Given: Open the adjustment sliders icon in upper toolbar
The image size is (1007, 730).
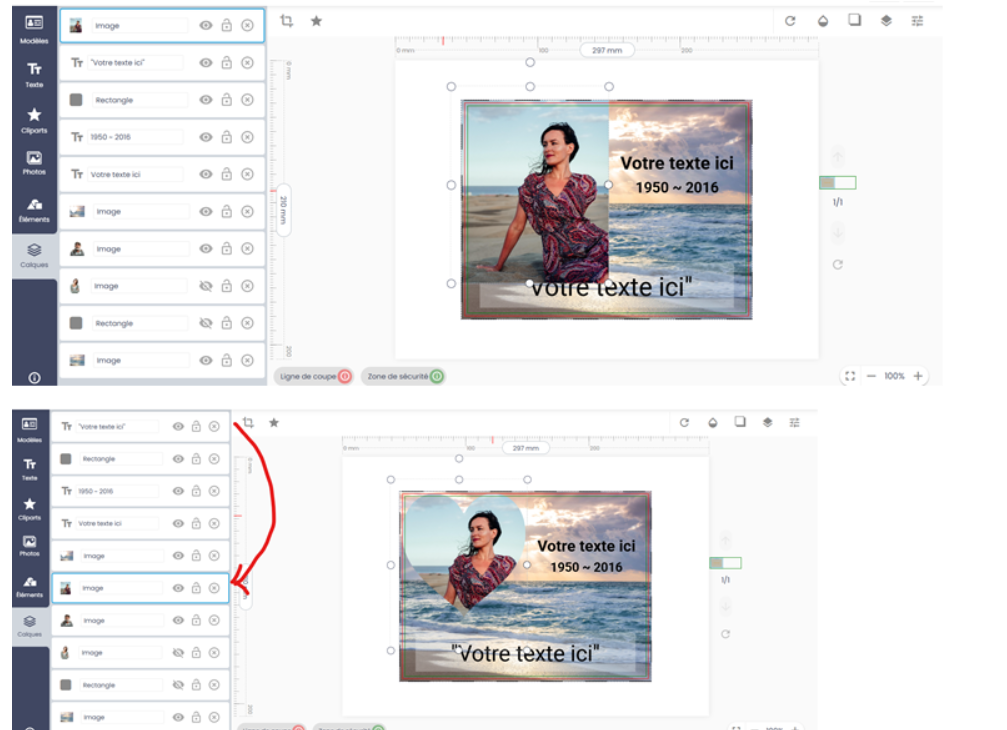Looking at the screenshot, I should pos(917,21).
